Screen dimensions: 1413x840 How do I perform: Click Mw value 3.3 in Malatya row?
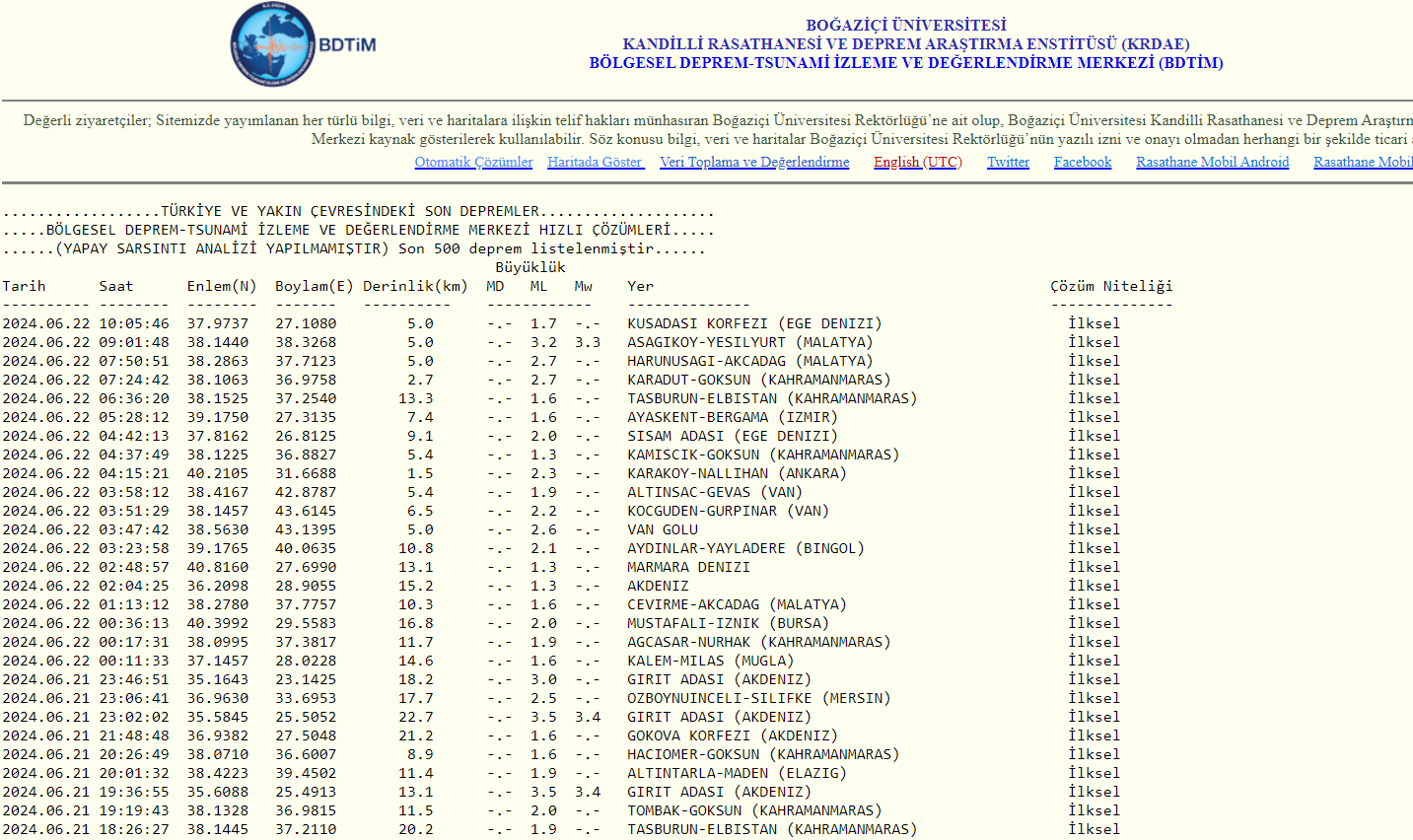point(588,342)
